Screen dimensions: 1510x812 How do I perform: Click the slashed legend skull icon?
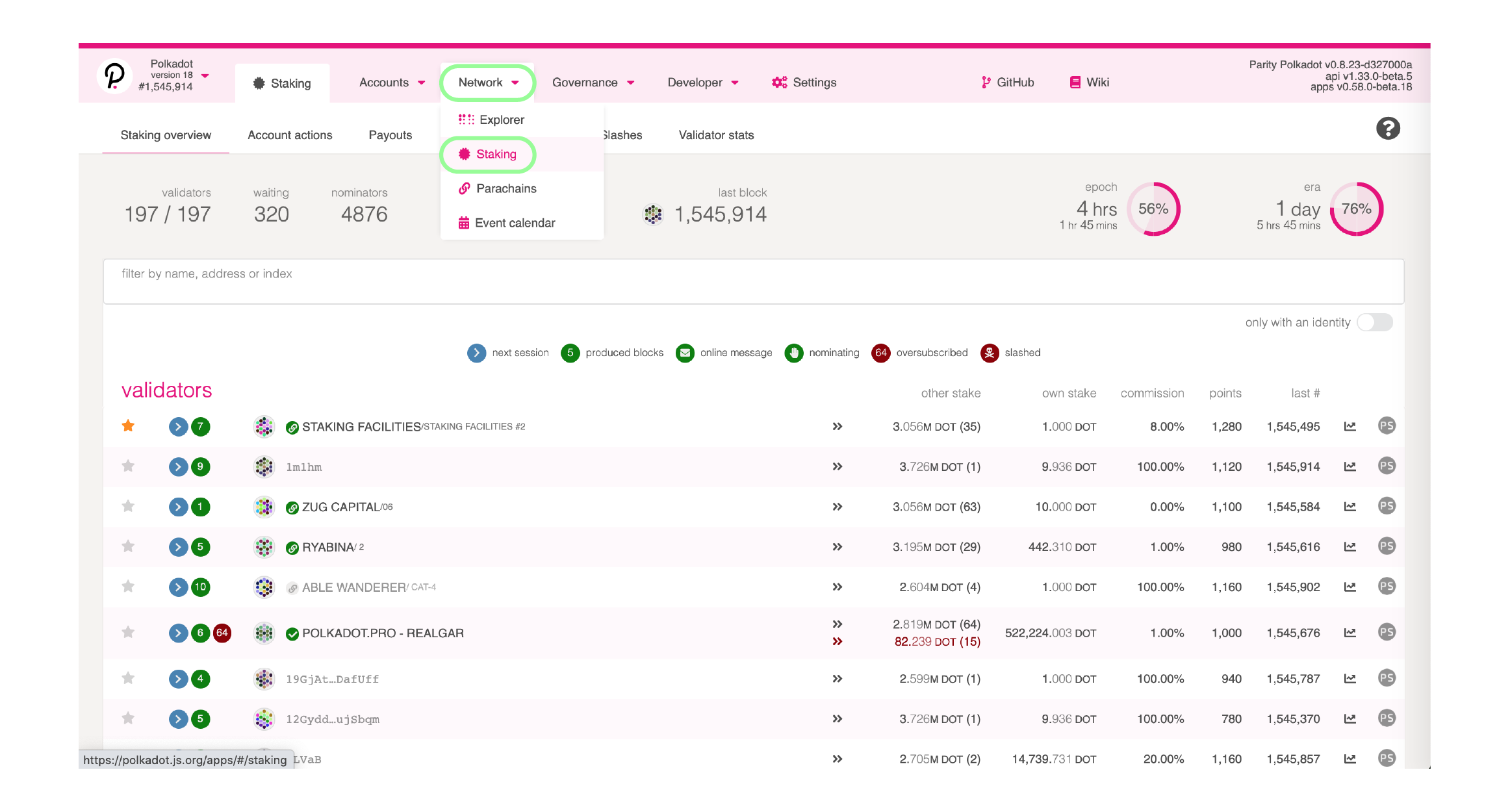990,353
